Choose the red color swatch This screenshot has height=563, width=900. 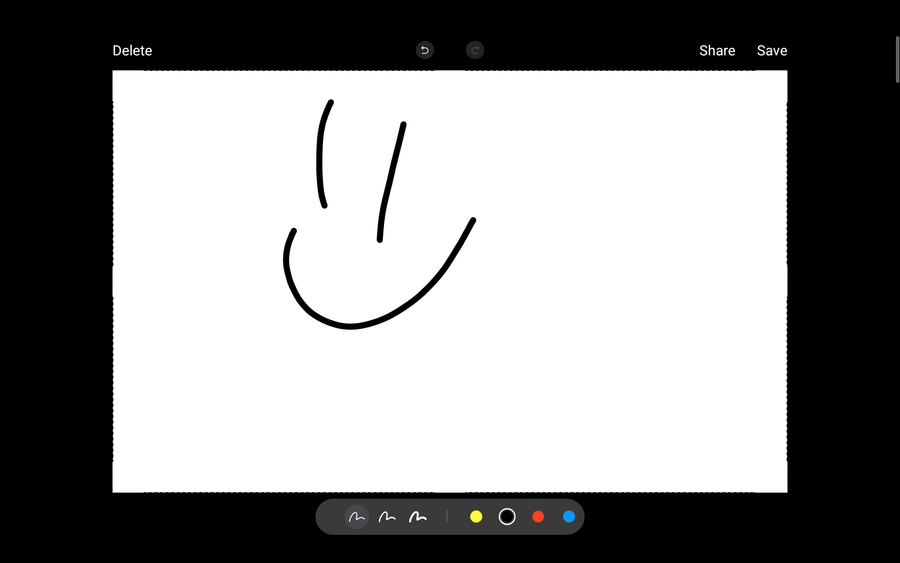[x=538, y=517]
